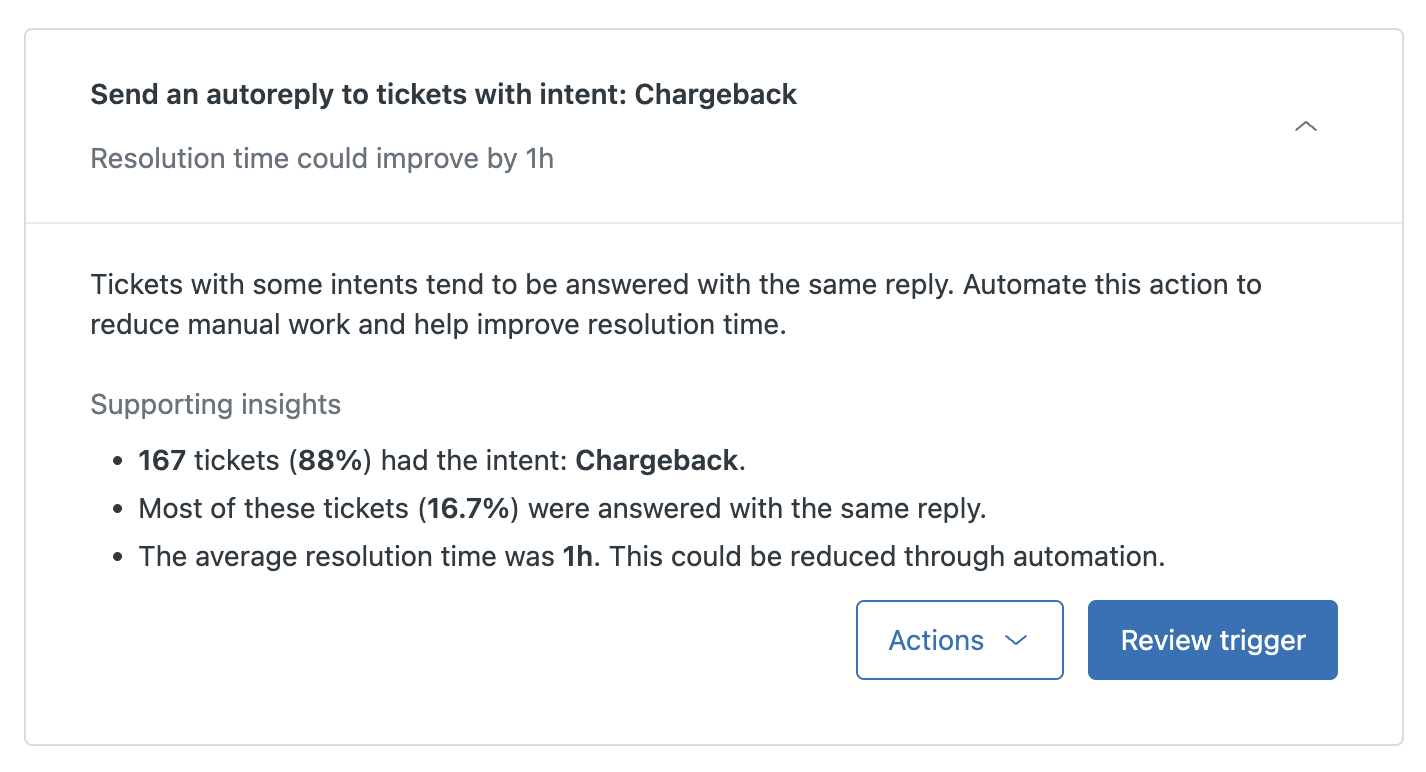This screenshot has width=1426, height=772.
Task: Click the 'answered with the same reply' insight line
Action: 563,508
